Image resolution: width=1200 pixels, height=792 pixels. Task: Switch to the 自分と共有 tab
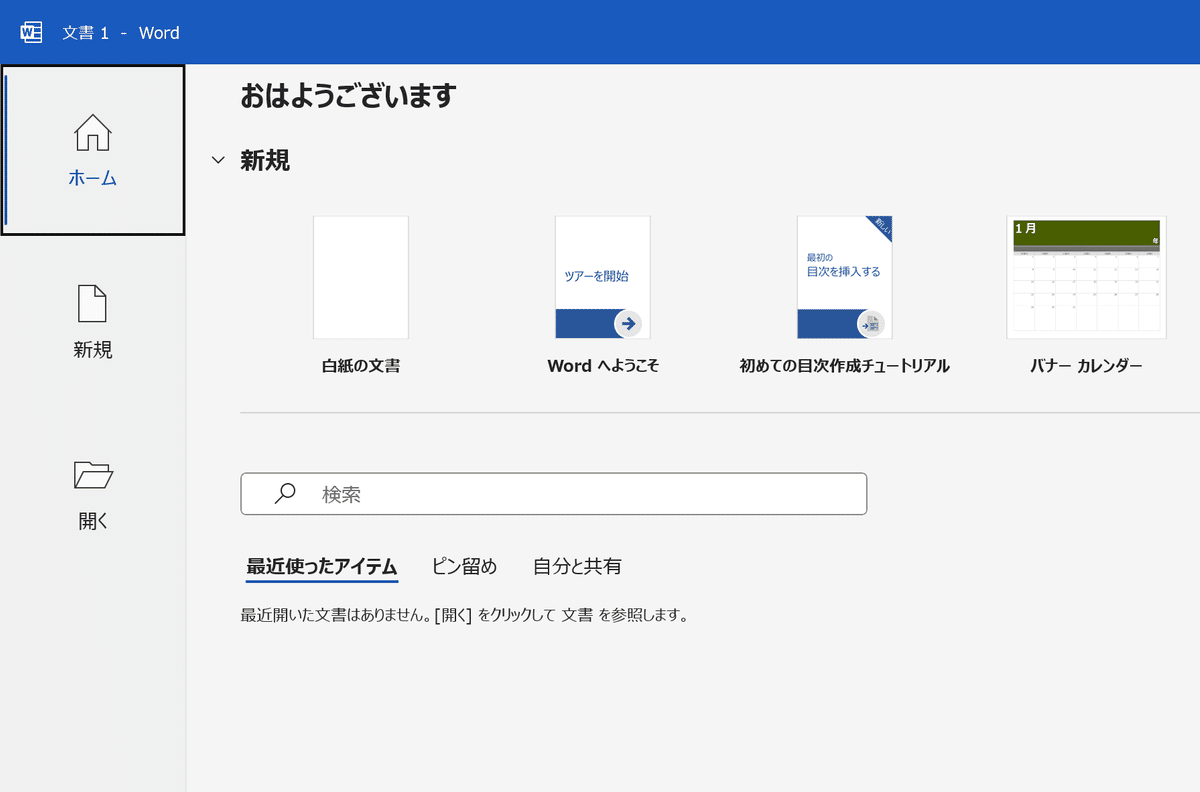pos(577,566)
